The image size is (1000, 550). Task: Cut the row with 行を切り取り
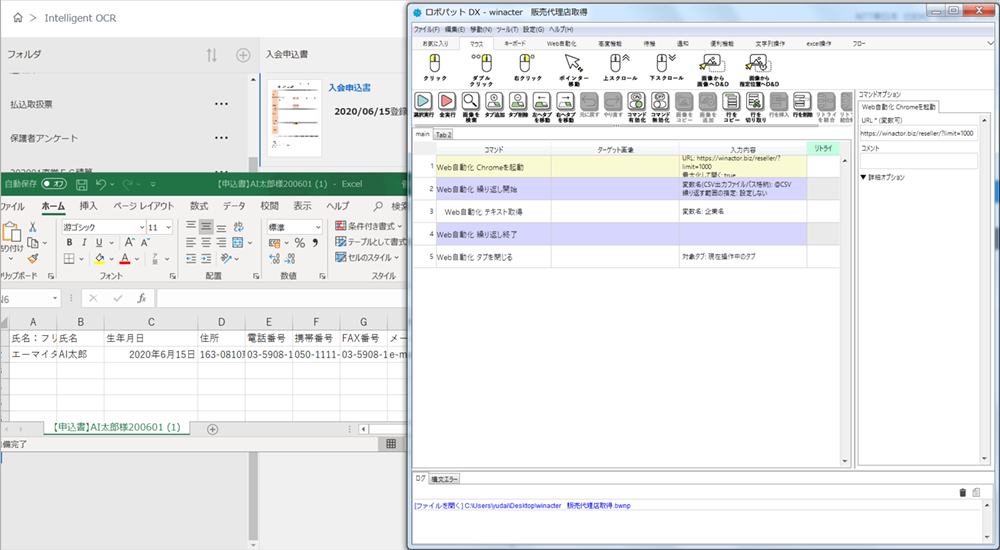pyautogui.click(x=754, y=107)
